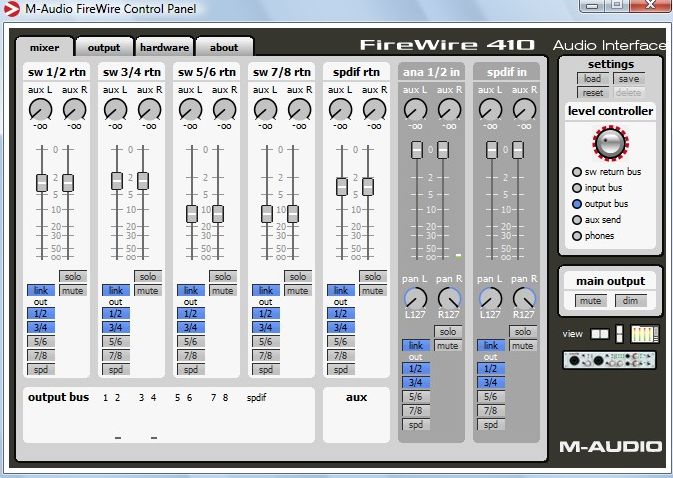Image resolution: width=673 pixels, height=478 pixels.
Task: Click left fader of ana 1/2 in
Action: coord(417,150)
